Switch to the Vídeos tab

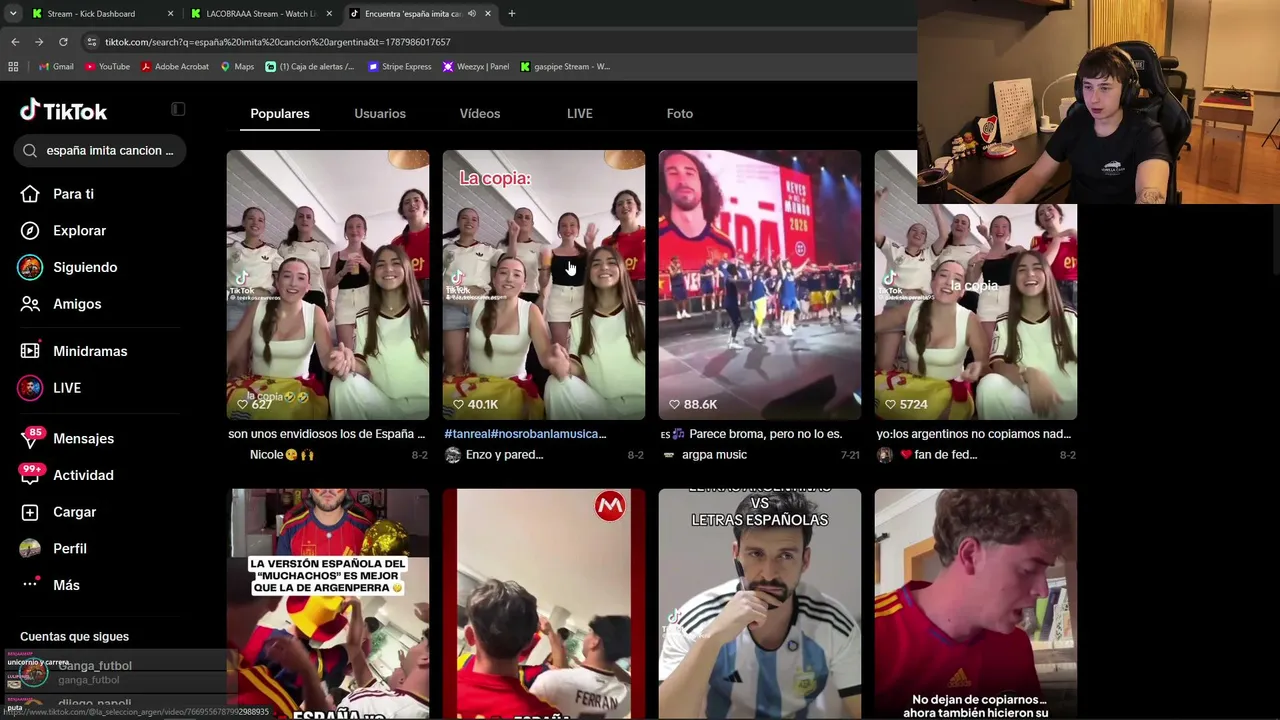480,114
